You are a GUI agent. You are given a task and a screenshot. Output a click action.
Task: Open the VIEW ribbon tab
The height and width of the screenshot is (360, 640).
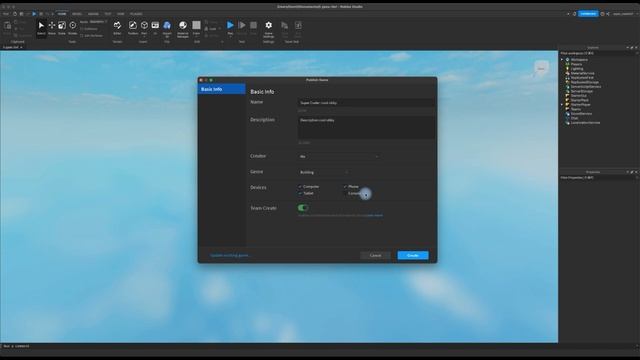pyautogui.click(x=121, y=14)
